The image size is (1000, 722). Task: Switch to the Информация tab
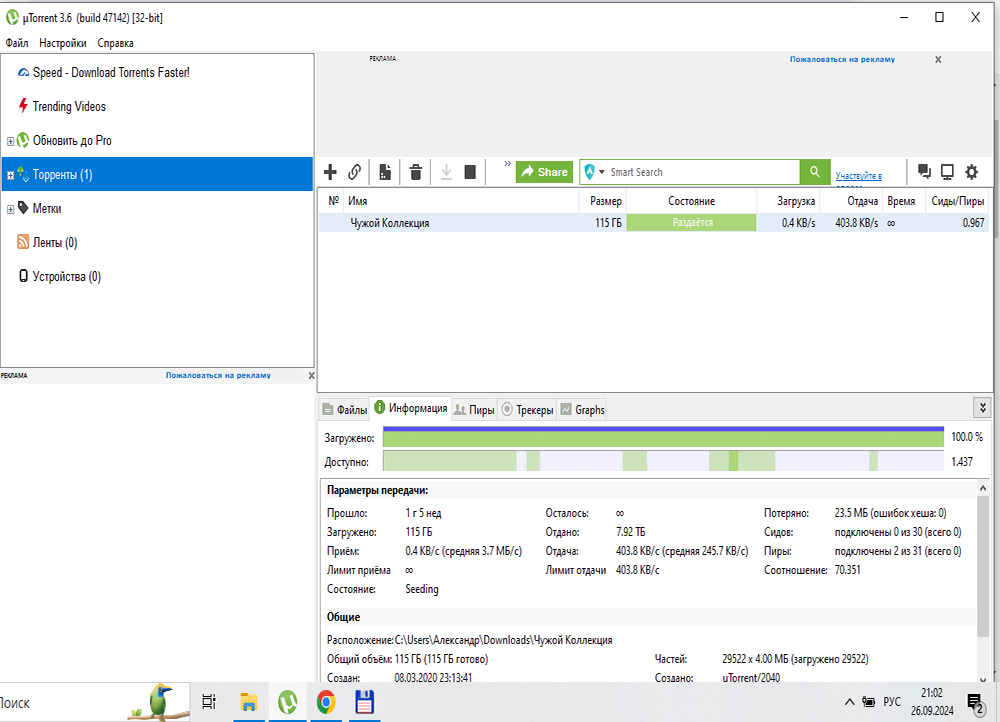(411, 408)
